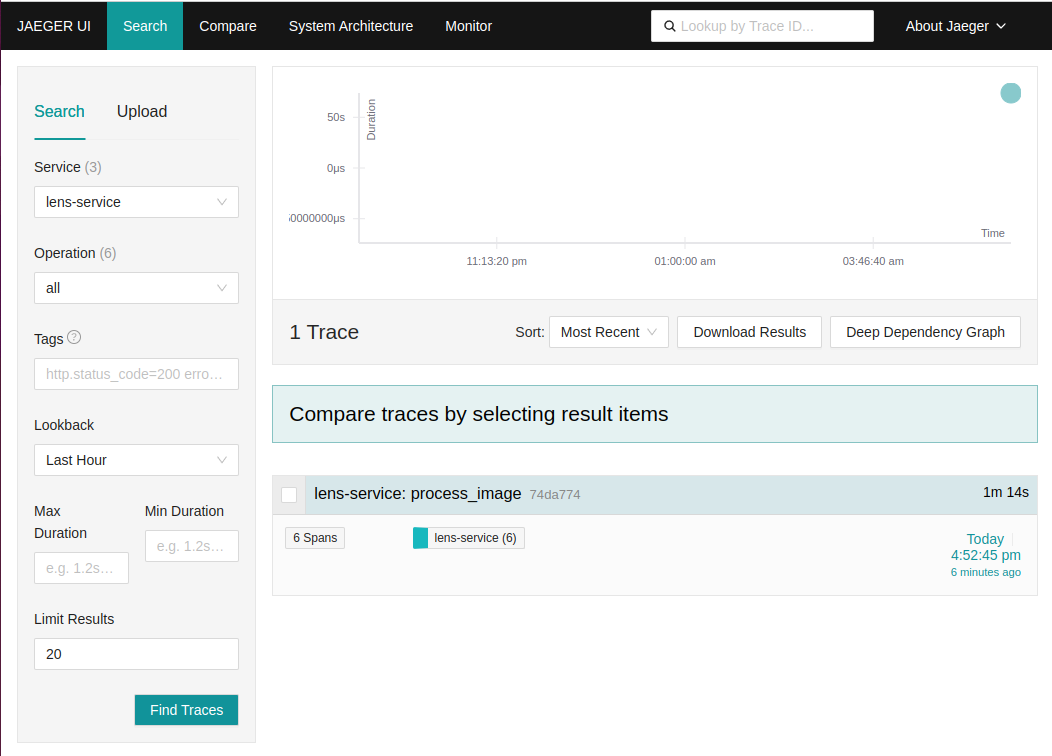Click the teal trace dot in the duration chart
This screenshot has height=756, width=1052.
point(1010,93)
